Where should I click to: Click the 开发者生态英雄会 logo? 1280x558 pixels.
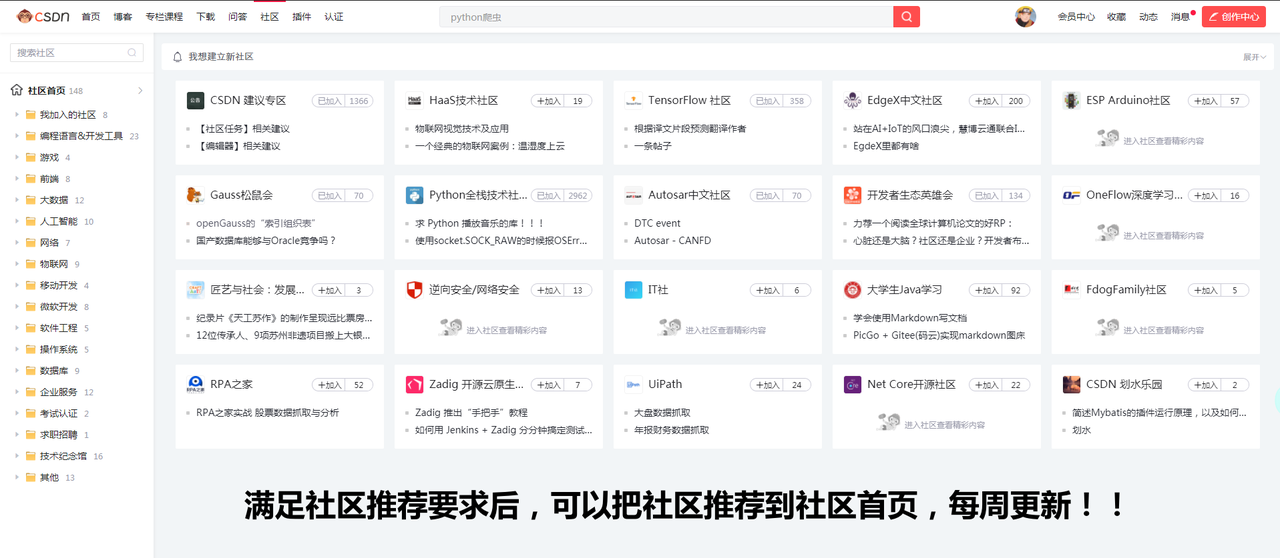click(x=852, y=195)
